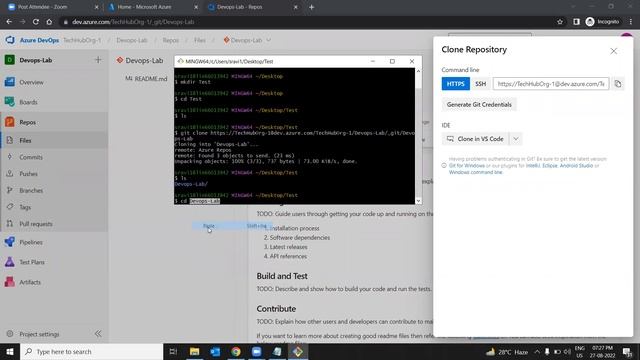Open Chrome menu (three dots)
640x360 pixels.
pos(631,22)
